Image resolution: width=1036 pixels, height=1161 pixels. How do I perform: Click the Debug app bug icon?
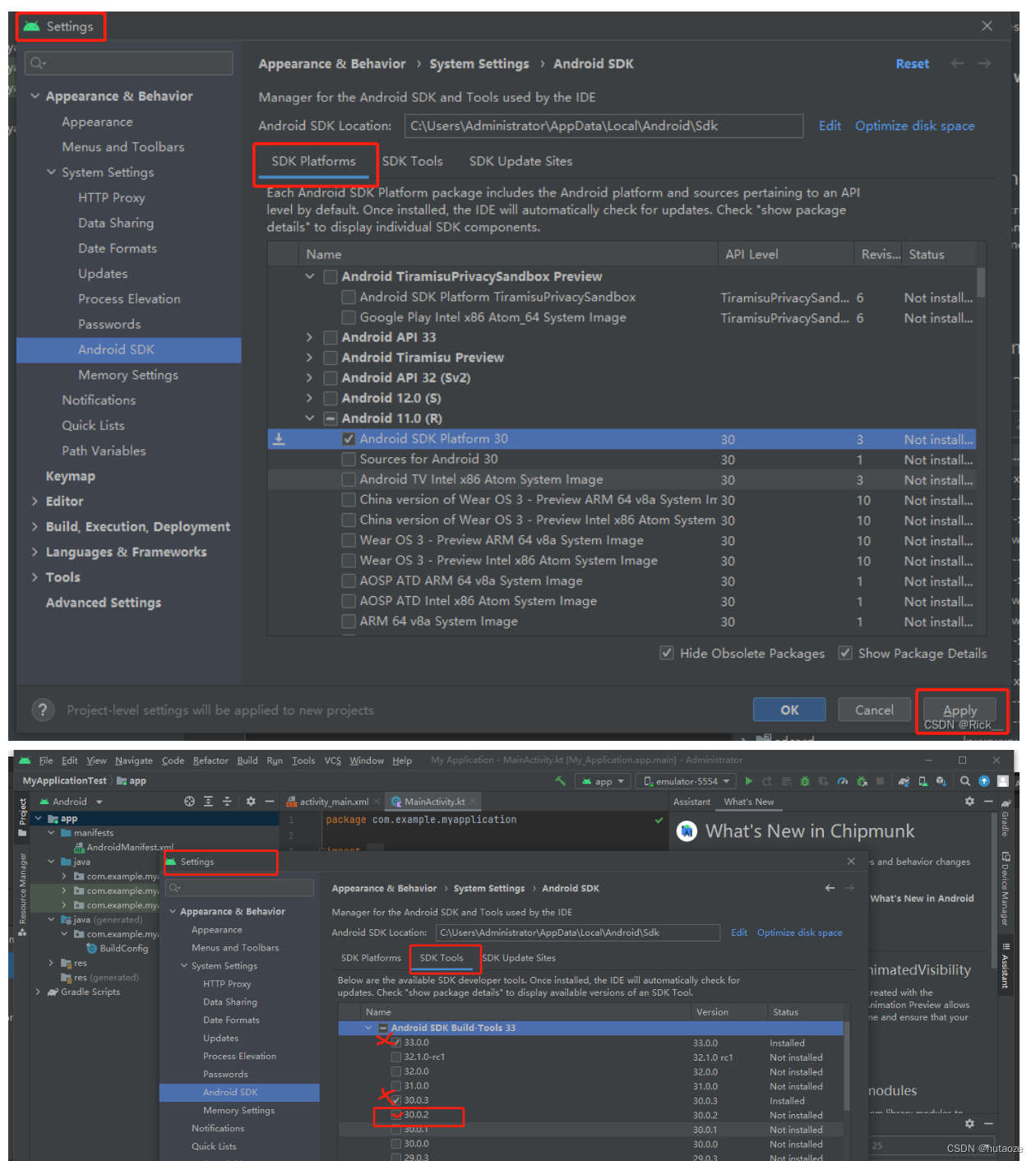point(804,781)
